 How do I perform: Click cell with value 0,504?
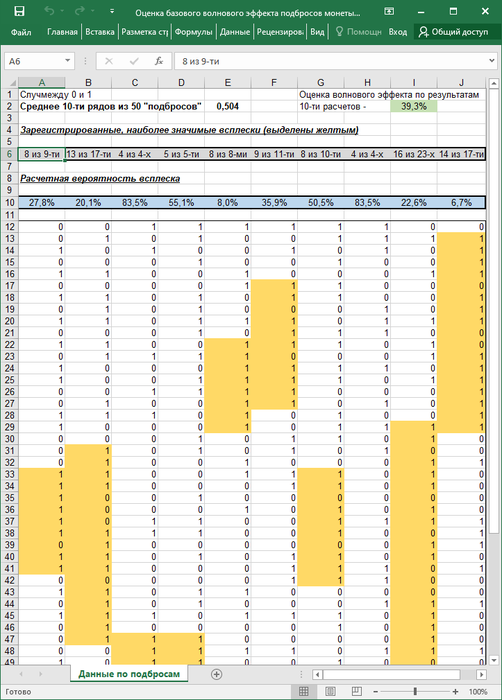tap(227, 106)
